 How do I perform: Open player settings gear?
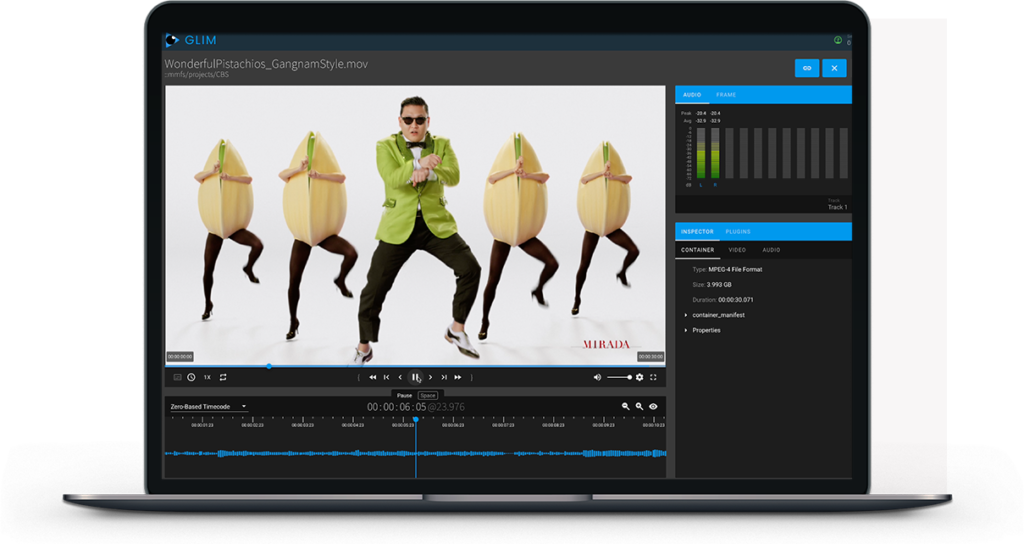pos(639,377)
